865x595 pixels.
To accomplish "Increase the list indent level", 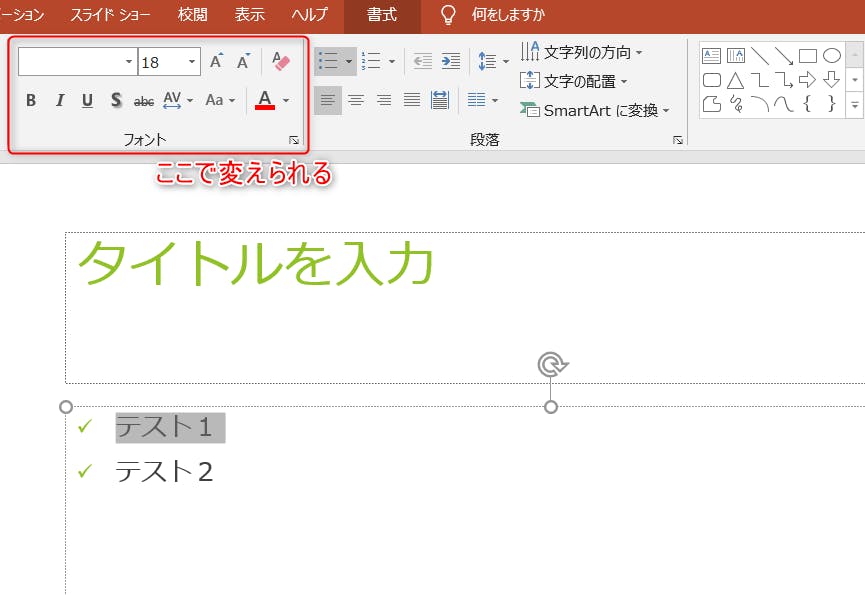I will (x=451, y=62).
